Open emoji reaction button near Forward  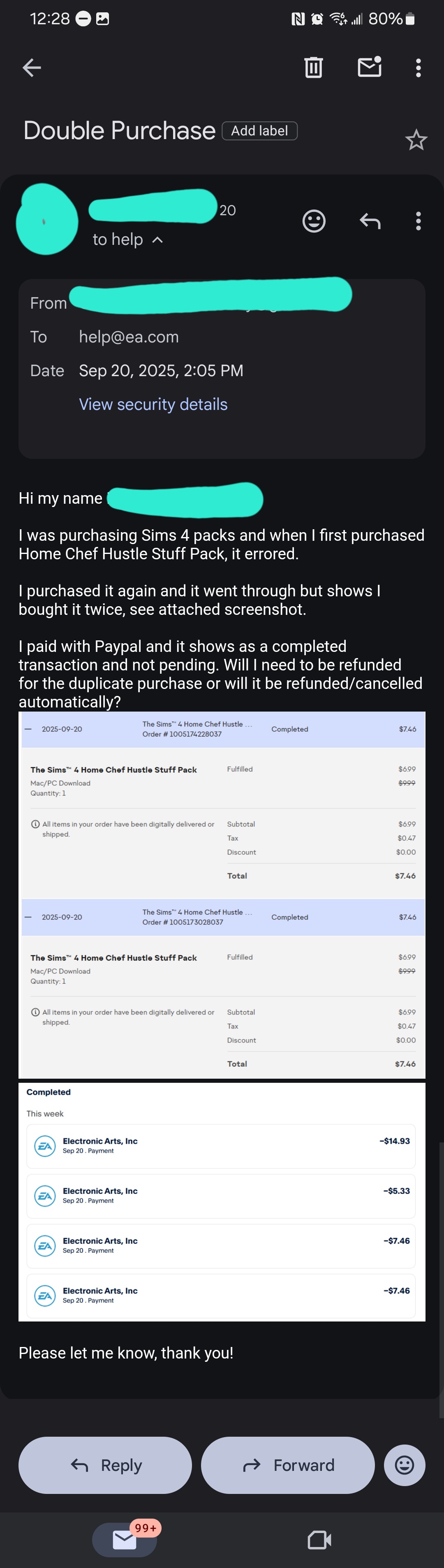[405, 1465]
